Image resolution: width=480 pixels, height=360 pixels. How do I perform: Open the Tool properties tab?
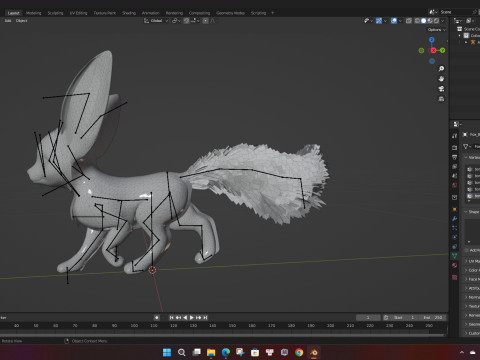(x=455, y=136)
